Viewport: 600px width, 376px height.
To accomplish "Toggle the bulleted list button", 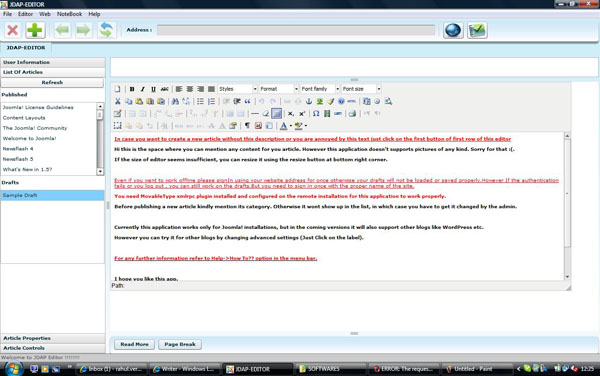I will pos(200,101).
